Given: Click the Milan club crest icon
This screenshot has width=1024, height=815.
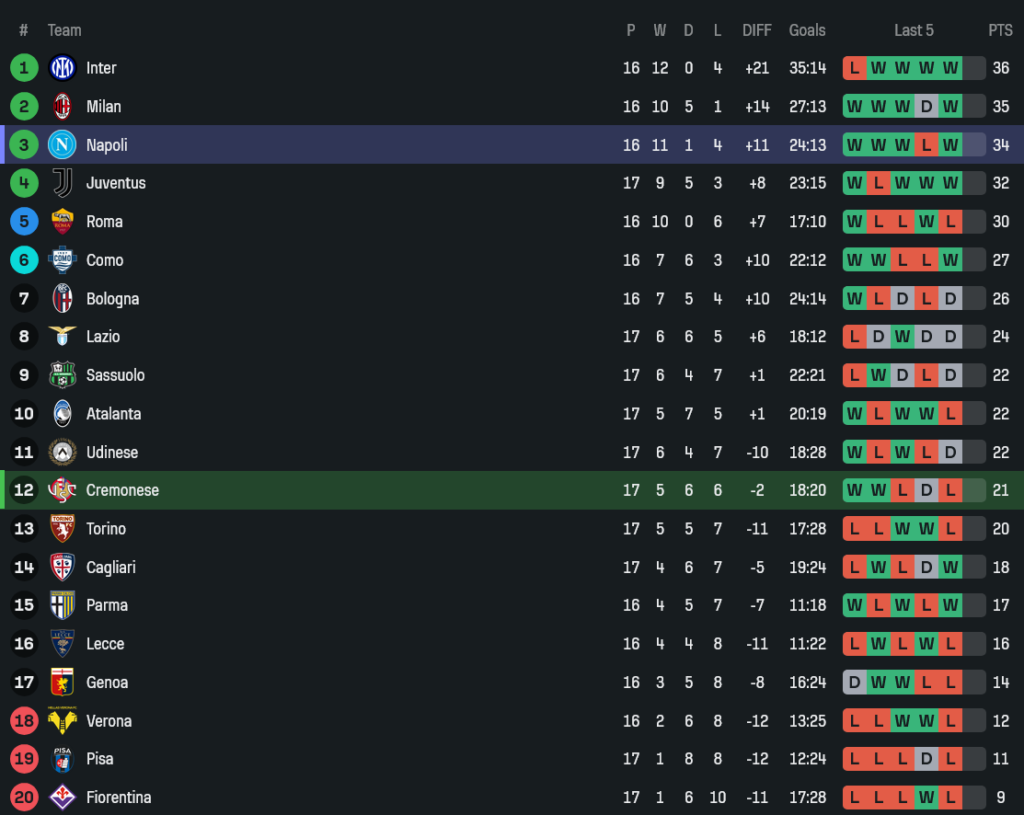Looking at the screenshot, I should pos(63,106).
